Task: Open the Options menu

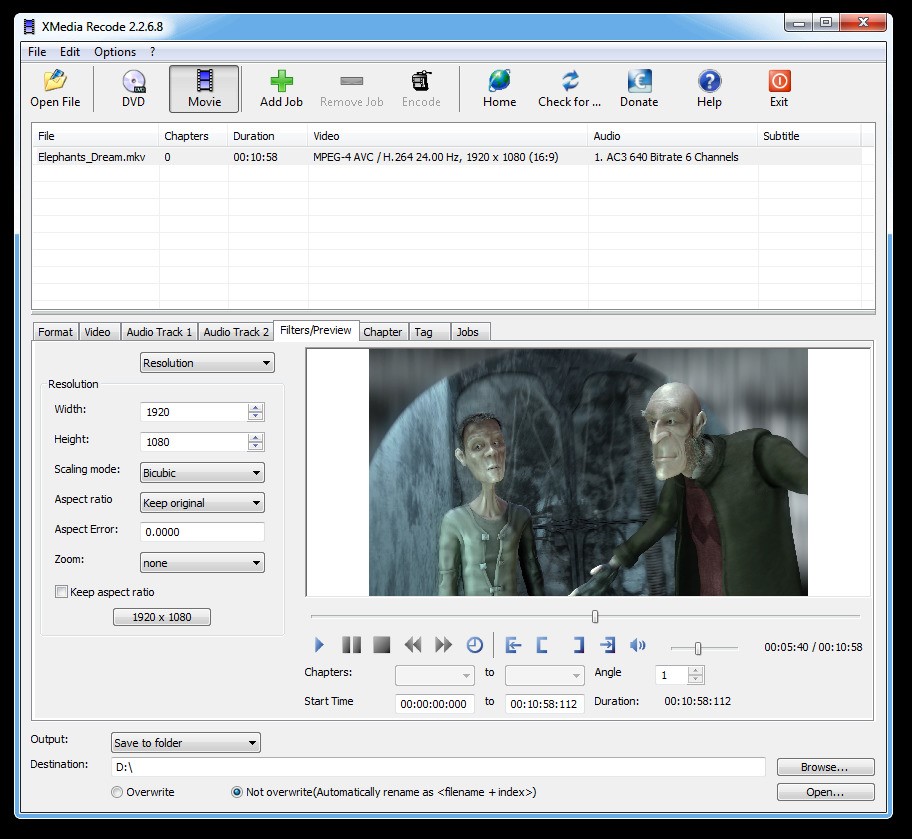Action: (115, 51)
